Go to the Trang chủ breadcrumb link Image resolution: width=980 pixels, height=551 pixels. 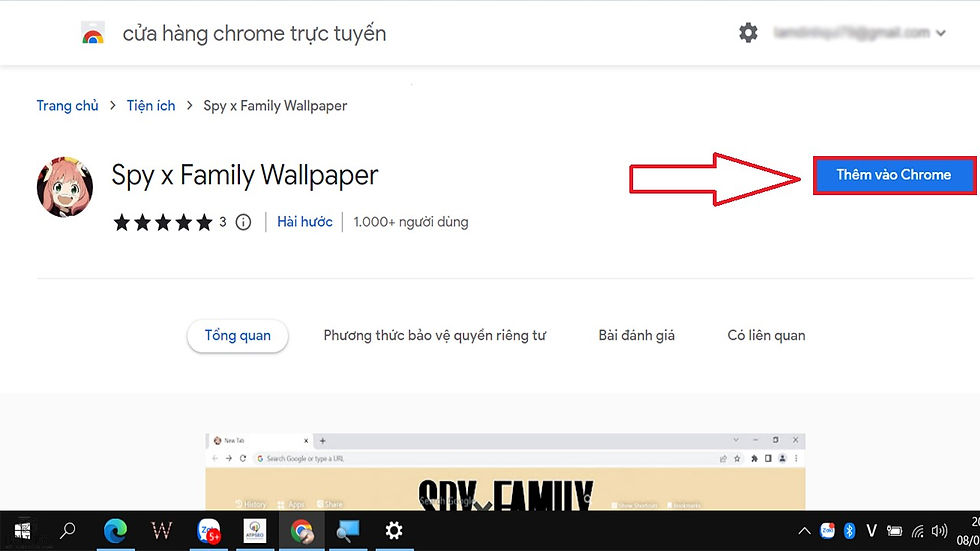point(68,106)
